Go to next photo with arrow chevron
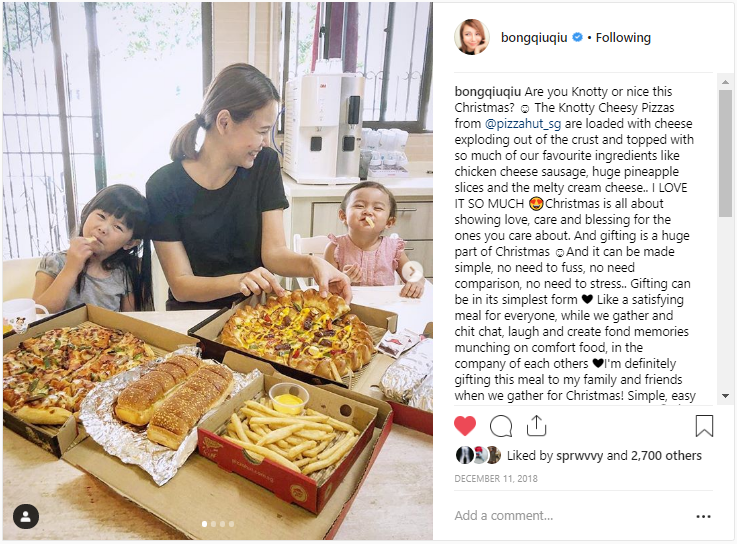737x544 pixels. 412,271
